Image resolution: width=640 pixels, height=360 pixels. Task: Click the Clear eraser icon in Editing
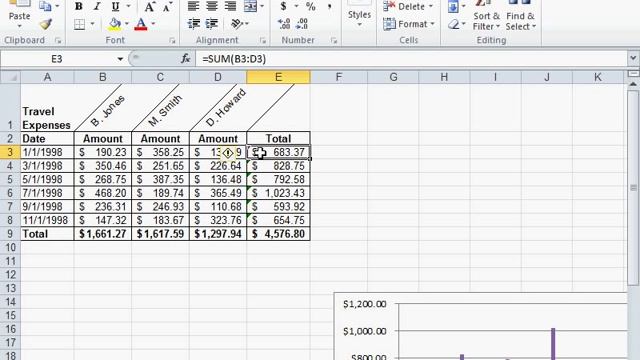tap(453, 24)
